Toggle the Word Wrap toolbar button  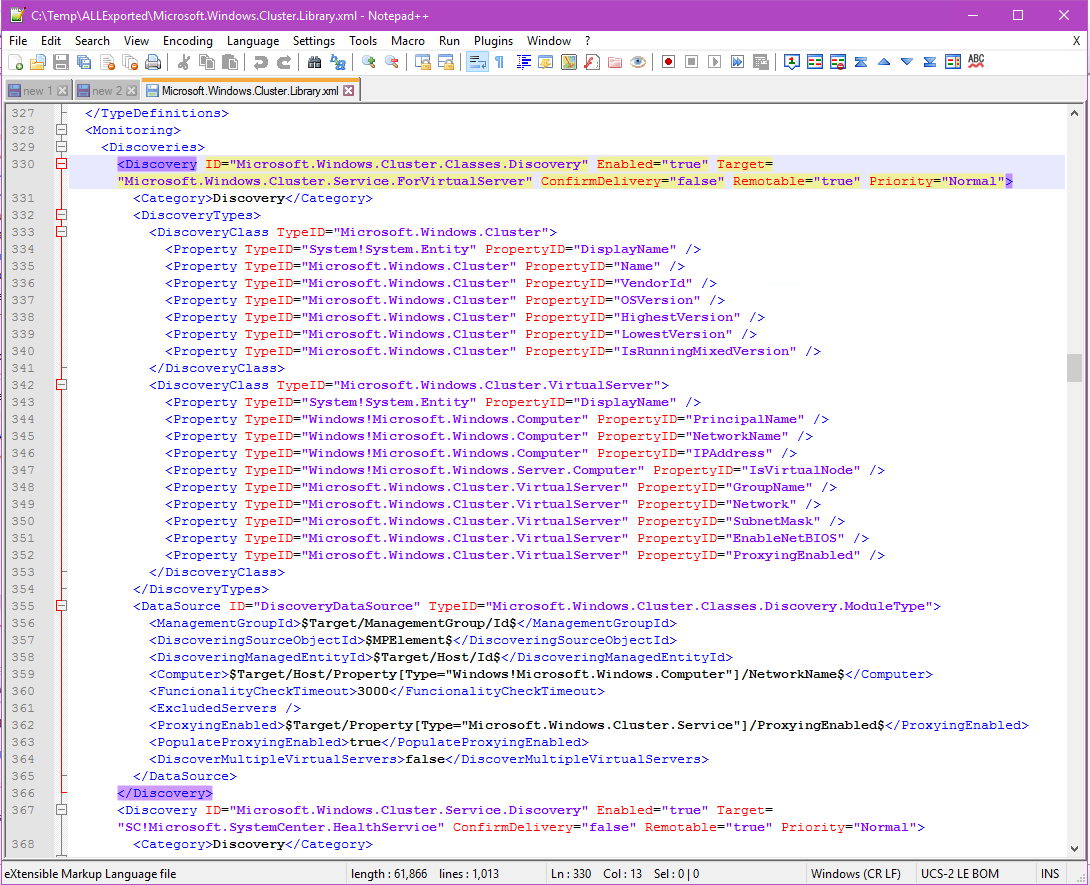coord(477,62)
